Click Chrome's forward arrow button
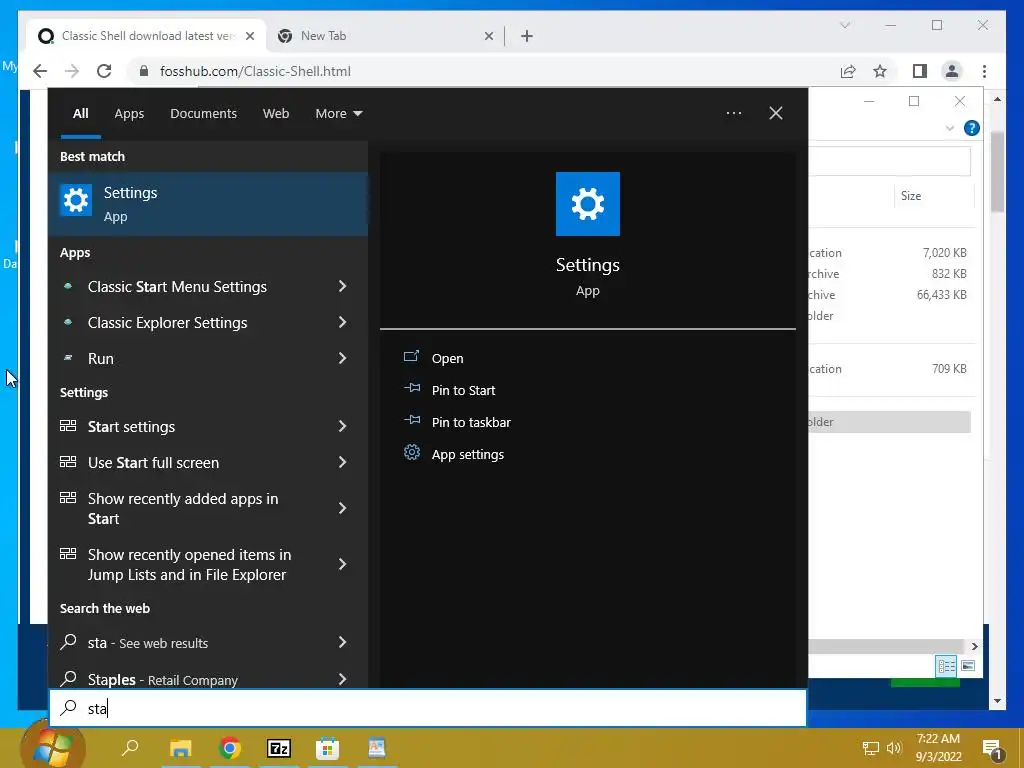1024x768 pixels. (72, 71)
